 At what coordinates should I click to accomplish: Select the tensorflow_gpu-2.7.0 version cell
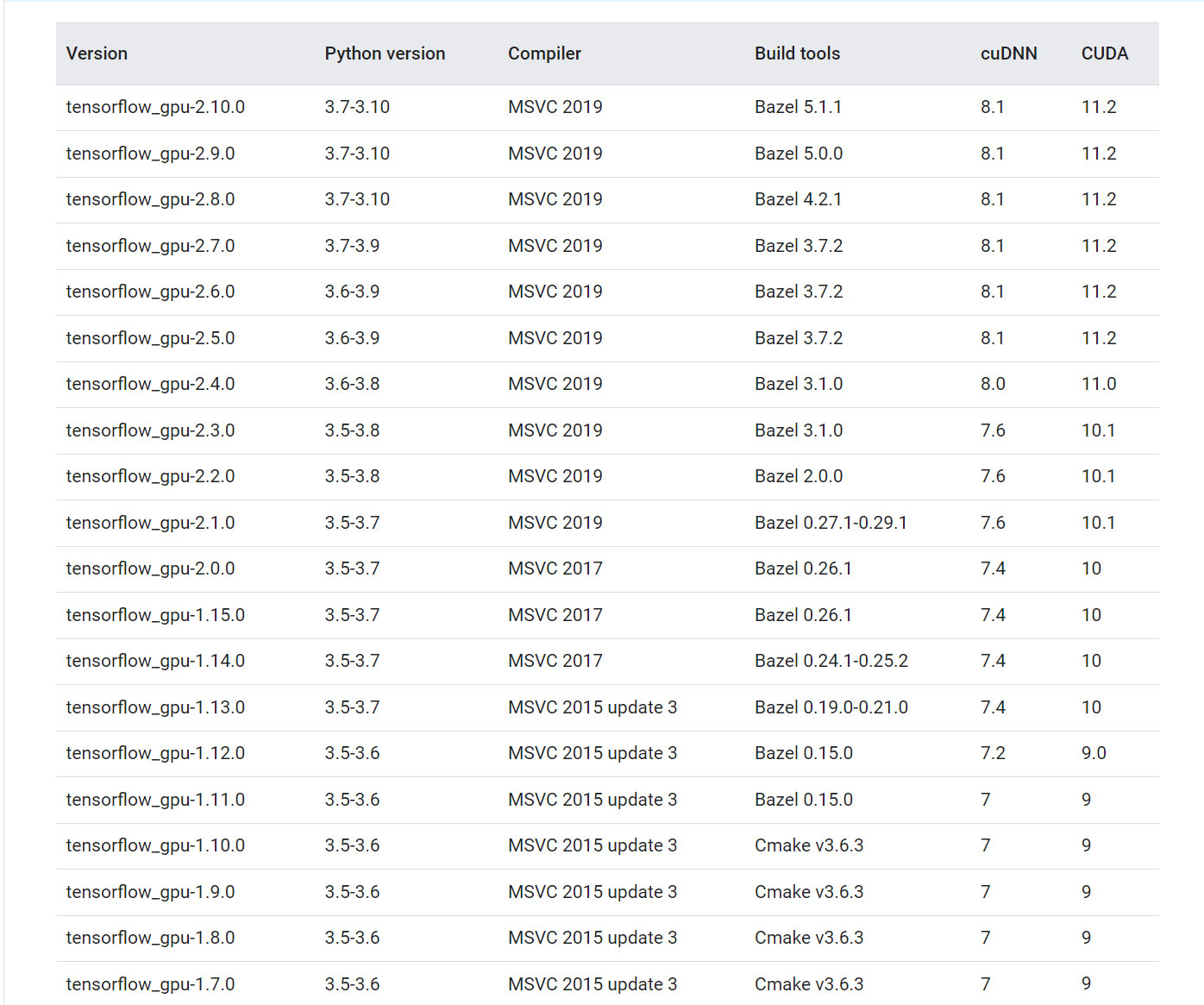[x=150, y=246]
